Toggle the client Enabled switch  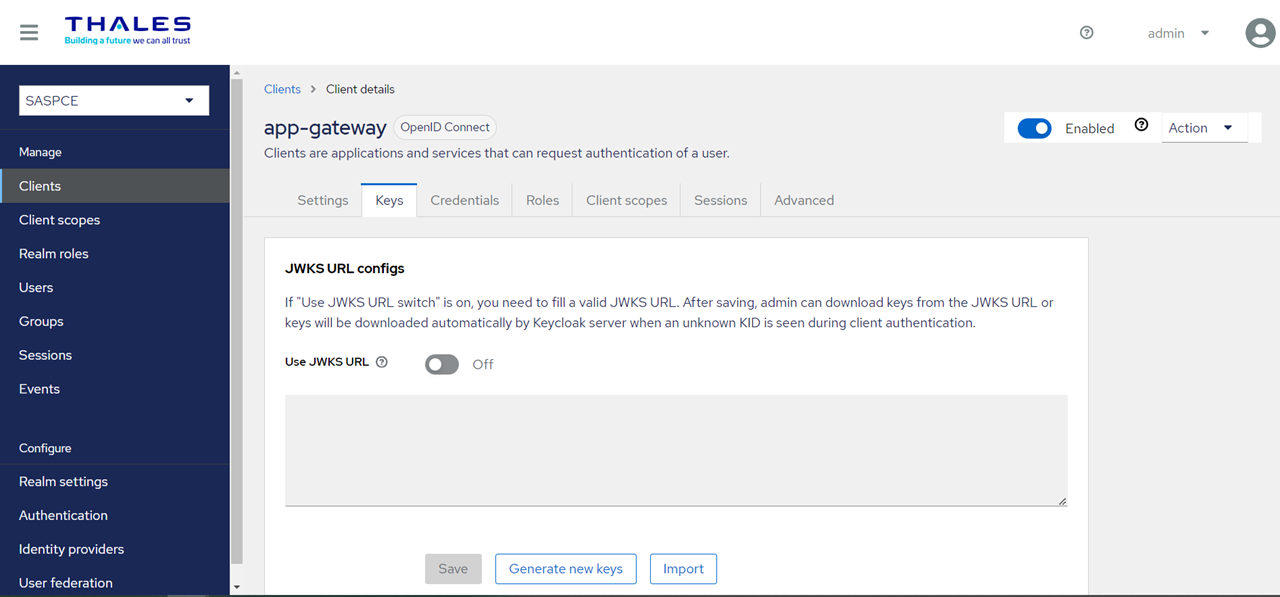point(1034,129)
